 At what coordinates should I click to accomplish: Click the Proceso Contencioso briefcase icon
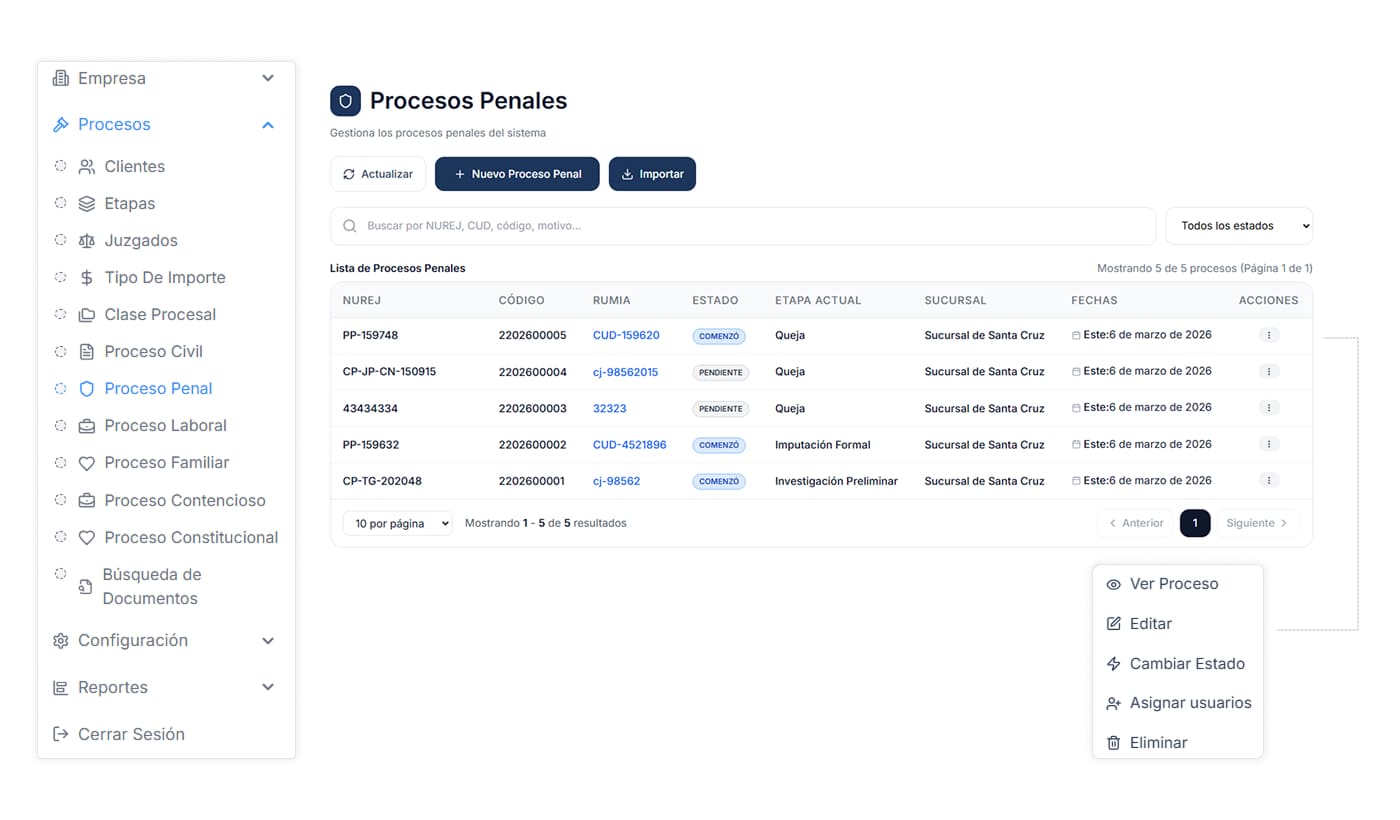pyautogui.click(x=87, y=500)
